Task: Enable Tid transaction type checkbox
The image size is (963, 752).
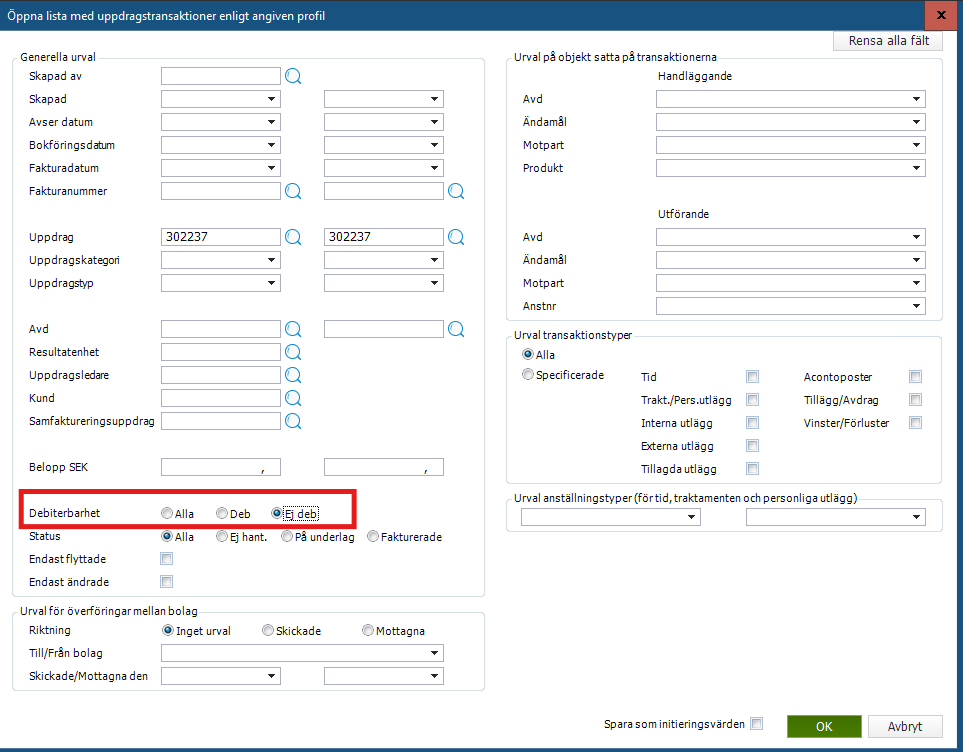Action: [752, 377]
